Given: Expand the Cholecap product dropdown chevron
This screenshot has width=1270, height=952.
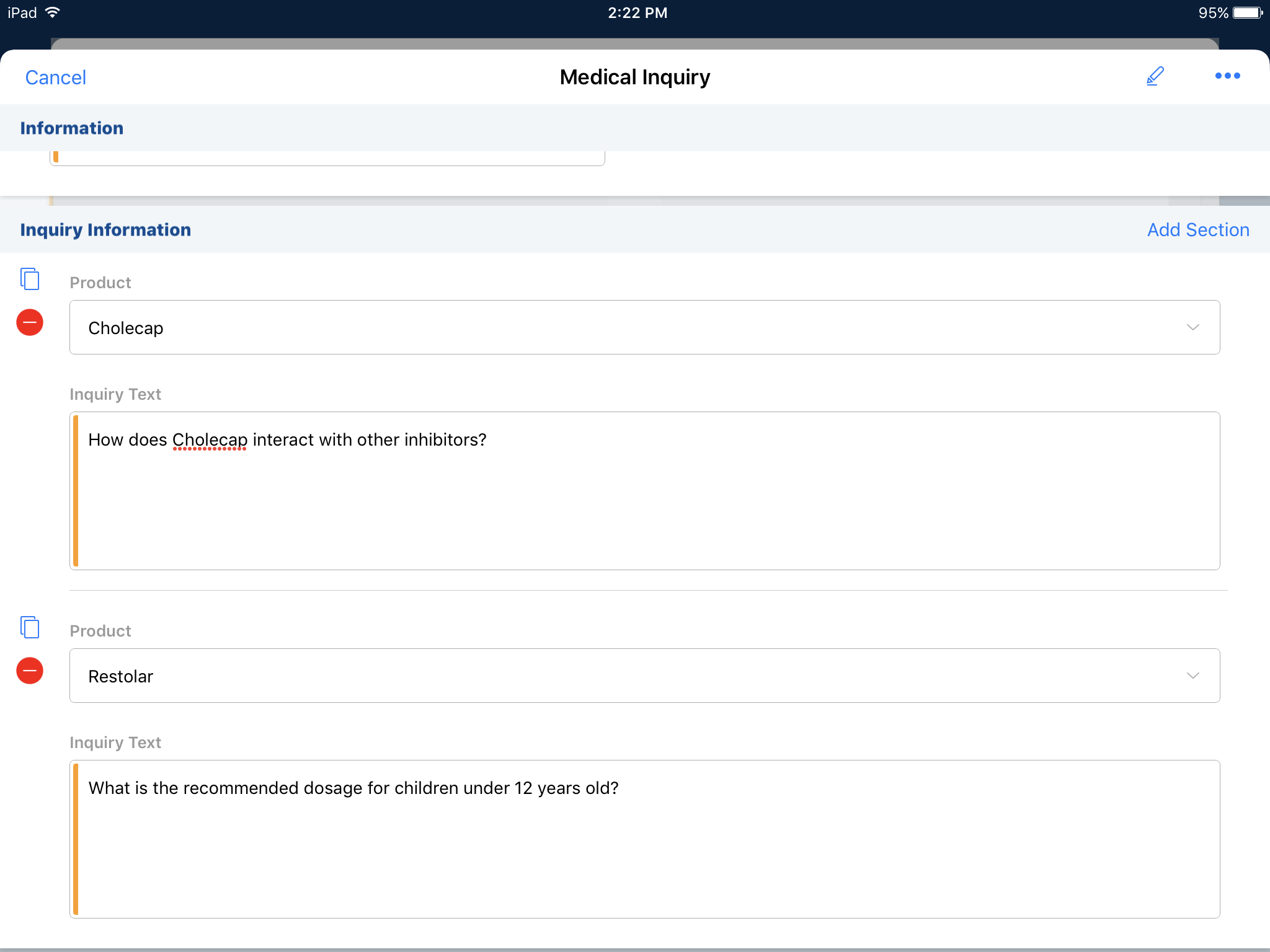Looking at the screenshot, I should click(1192, 327).
